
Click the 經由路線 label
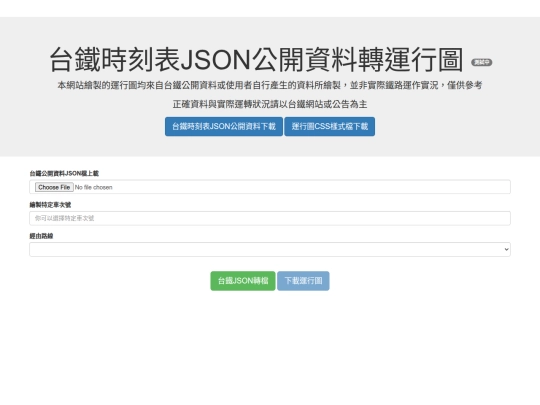click(41, 236)
